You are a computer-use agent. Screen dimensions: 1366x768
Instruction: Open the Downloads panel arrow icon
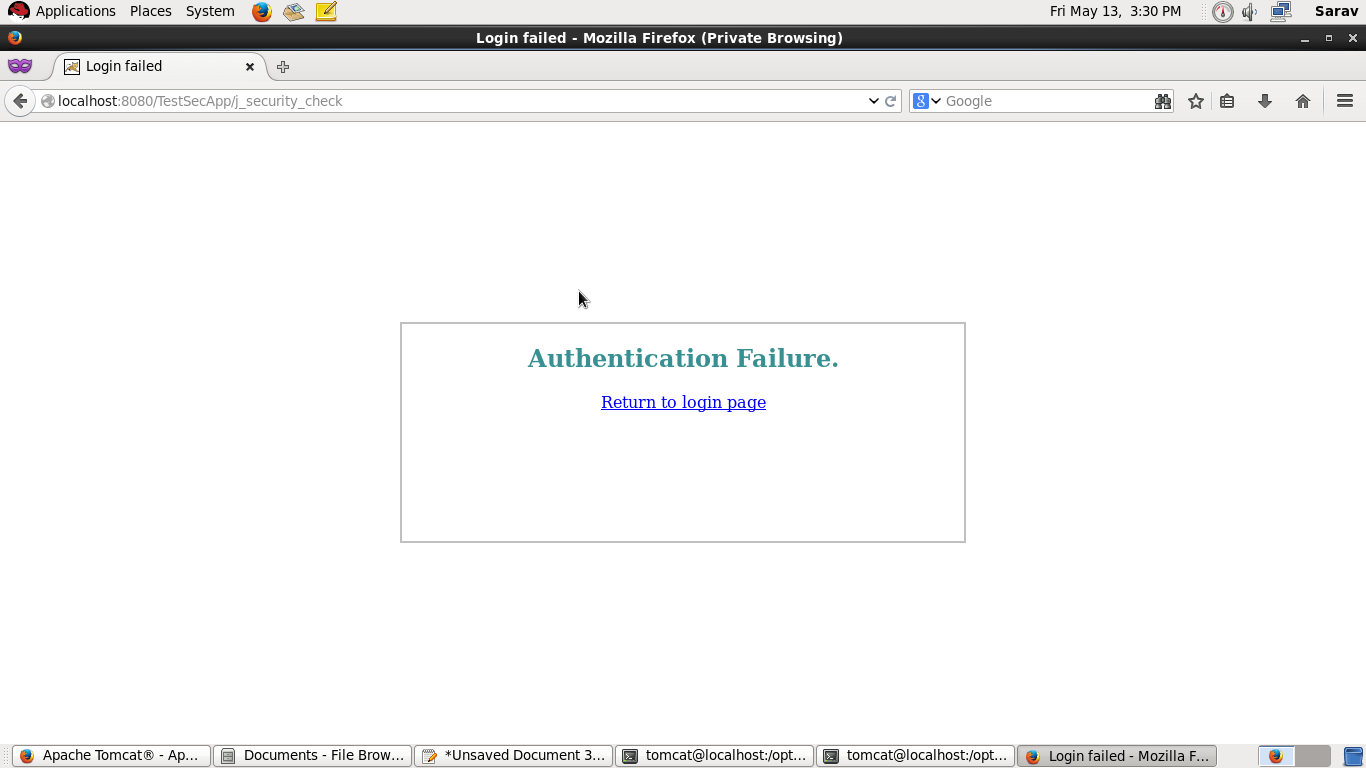pos(1265,100)
